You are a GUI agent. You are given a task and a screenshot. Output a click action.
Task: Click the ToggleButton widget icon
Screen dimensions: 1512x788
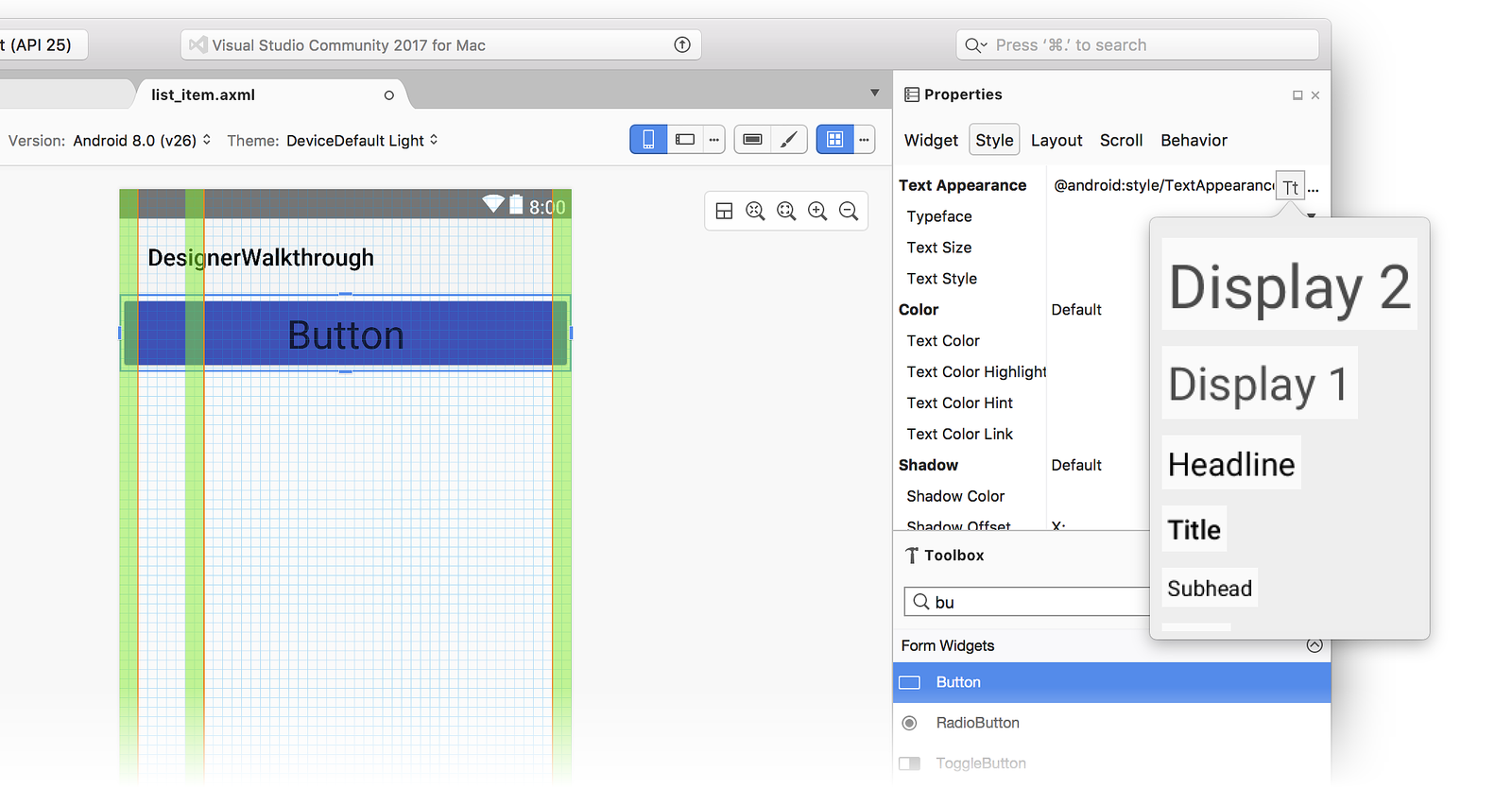909,763
